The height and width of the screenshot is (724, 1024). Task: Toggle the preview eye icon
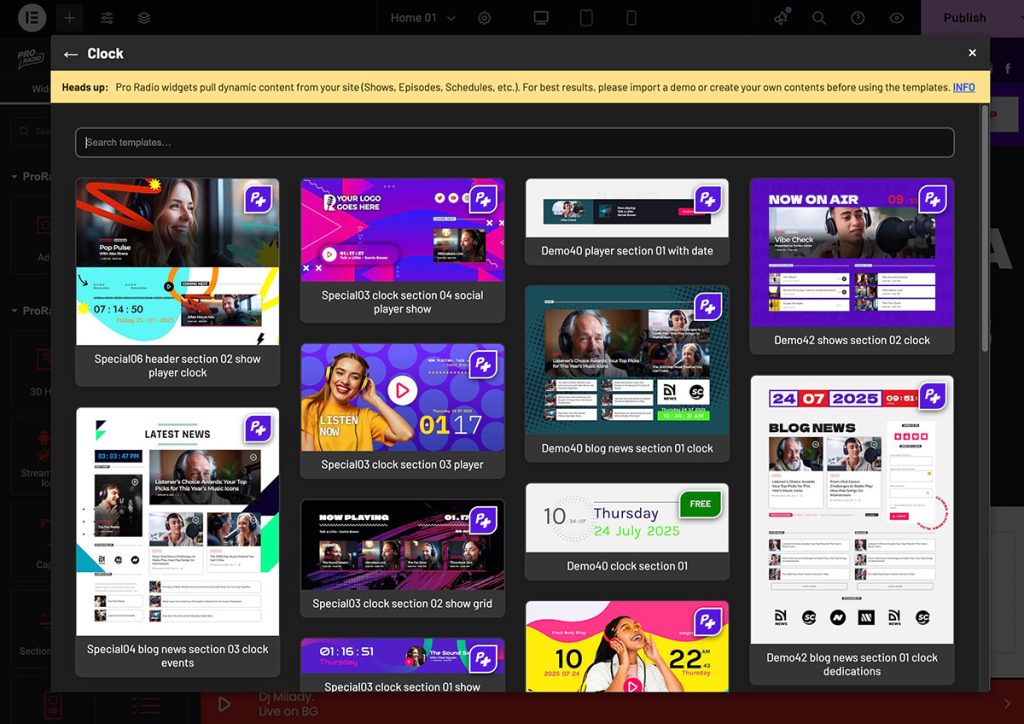pos(896,18)
